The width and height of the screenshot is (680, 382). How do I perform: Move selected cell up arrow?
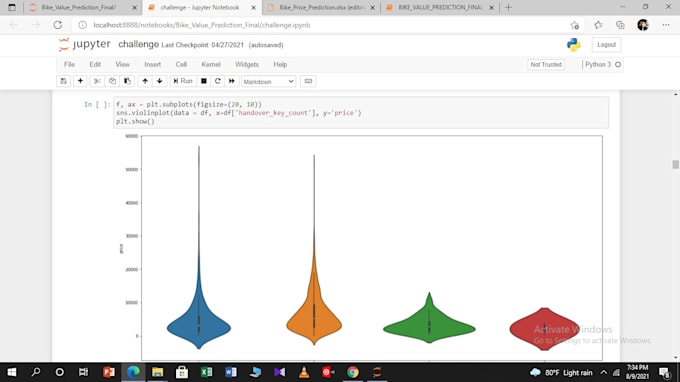click(145, 81)
